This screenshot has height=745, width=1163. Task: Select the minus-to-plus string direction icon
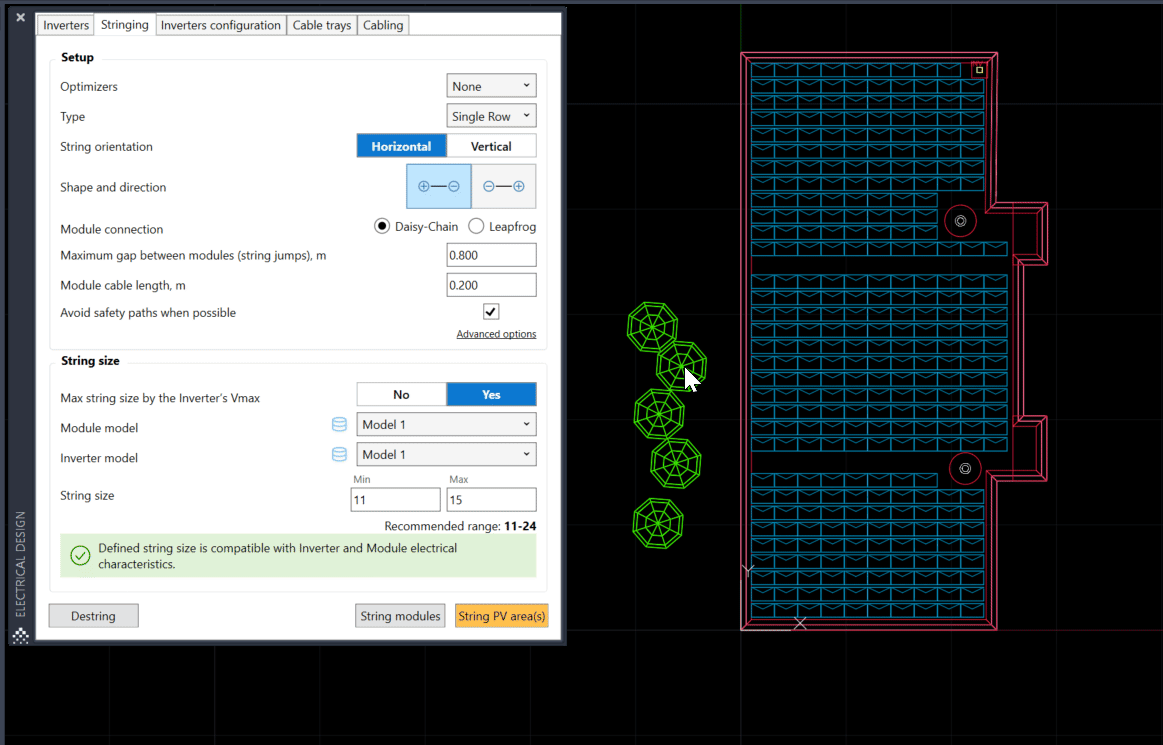click(x=504, y=186)
